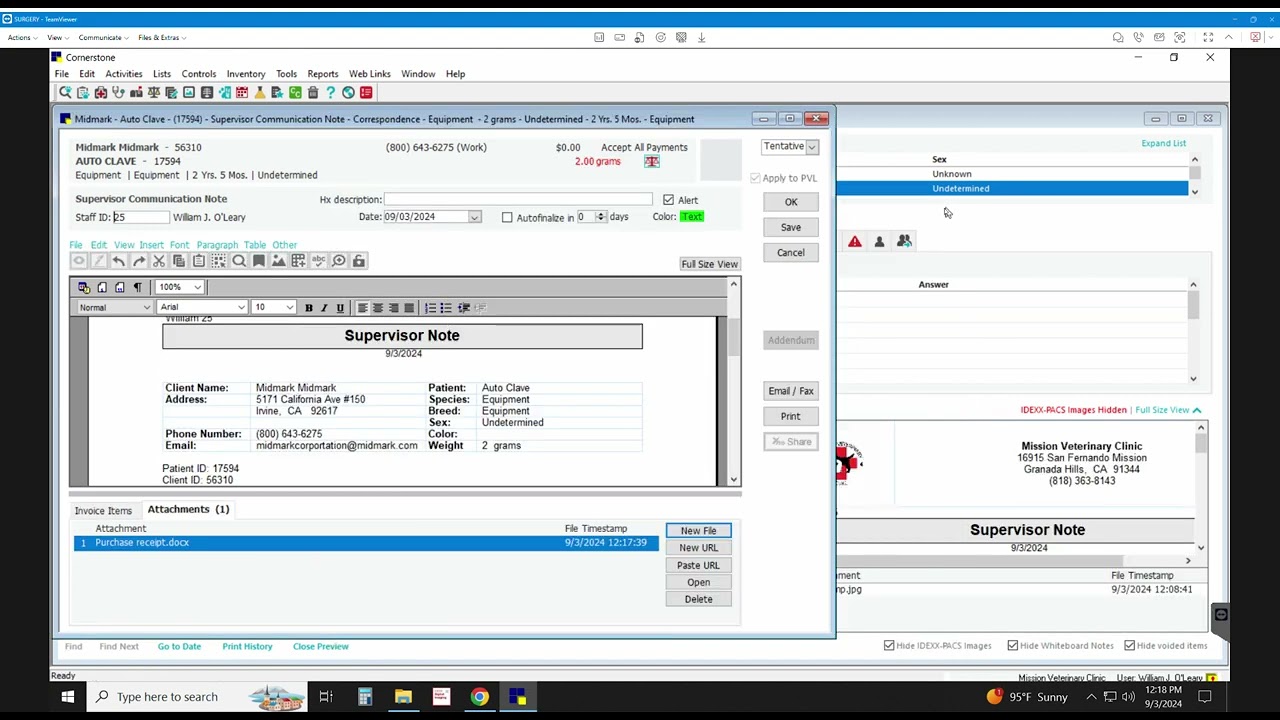Screen dimensions: 1280x720
Task: Undo the last edit in note editor
Action: (118, 261)
